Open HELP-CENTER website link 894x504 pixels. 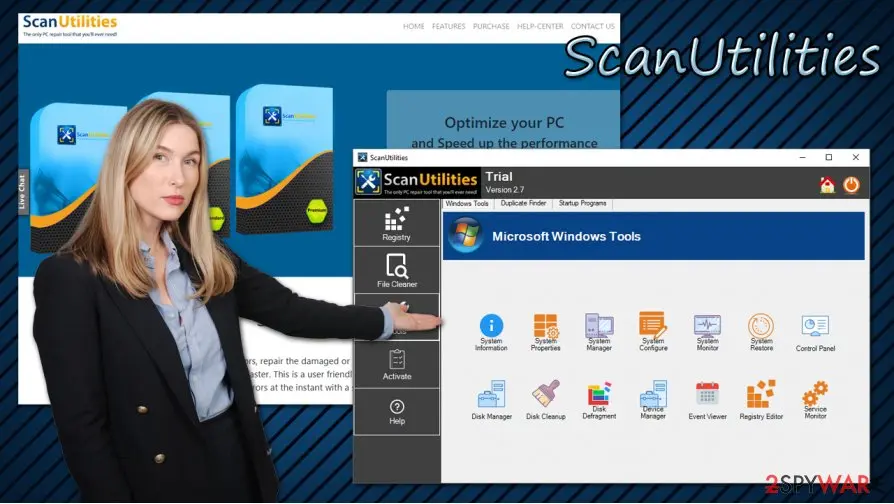(x=540, y=26)
